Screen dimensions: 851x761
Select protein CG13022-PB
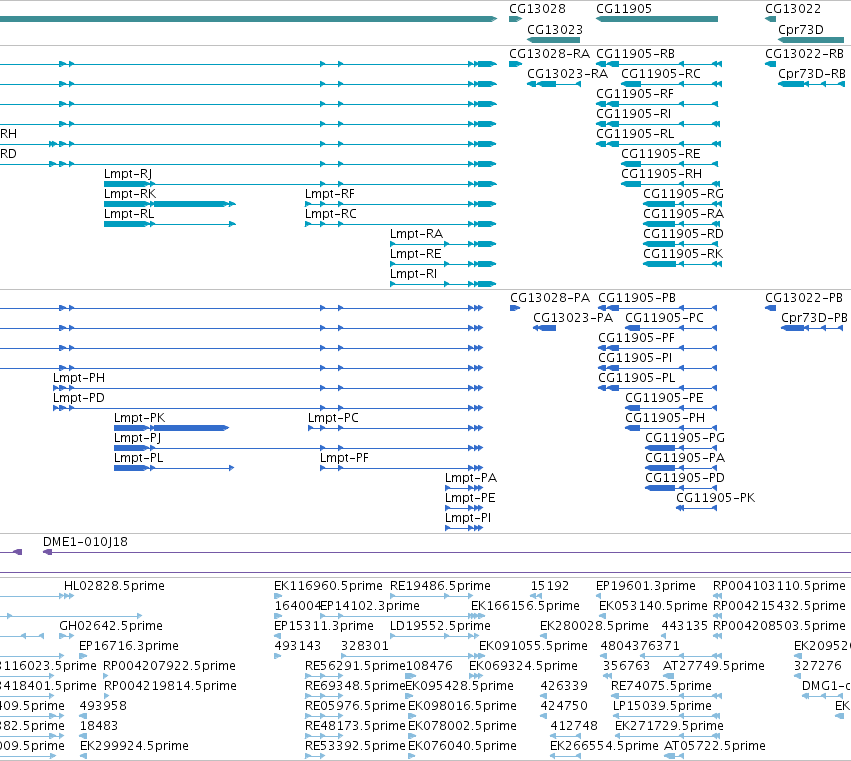click(804, 298)
